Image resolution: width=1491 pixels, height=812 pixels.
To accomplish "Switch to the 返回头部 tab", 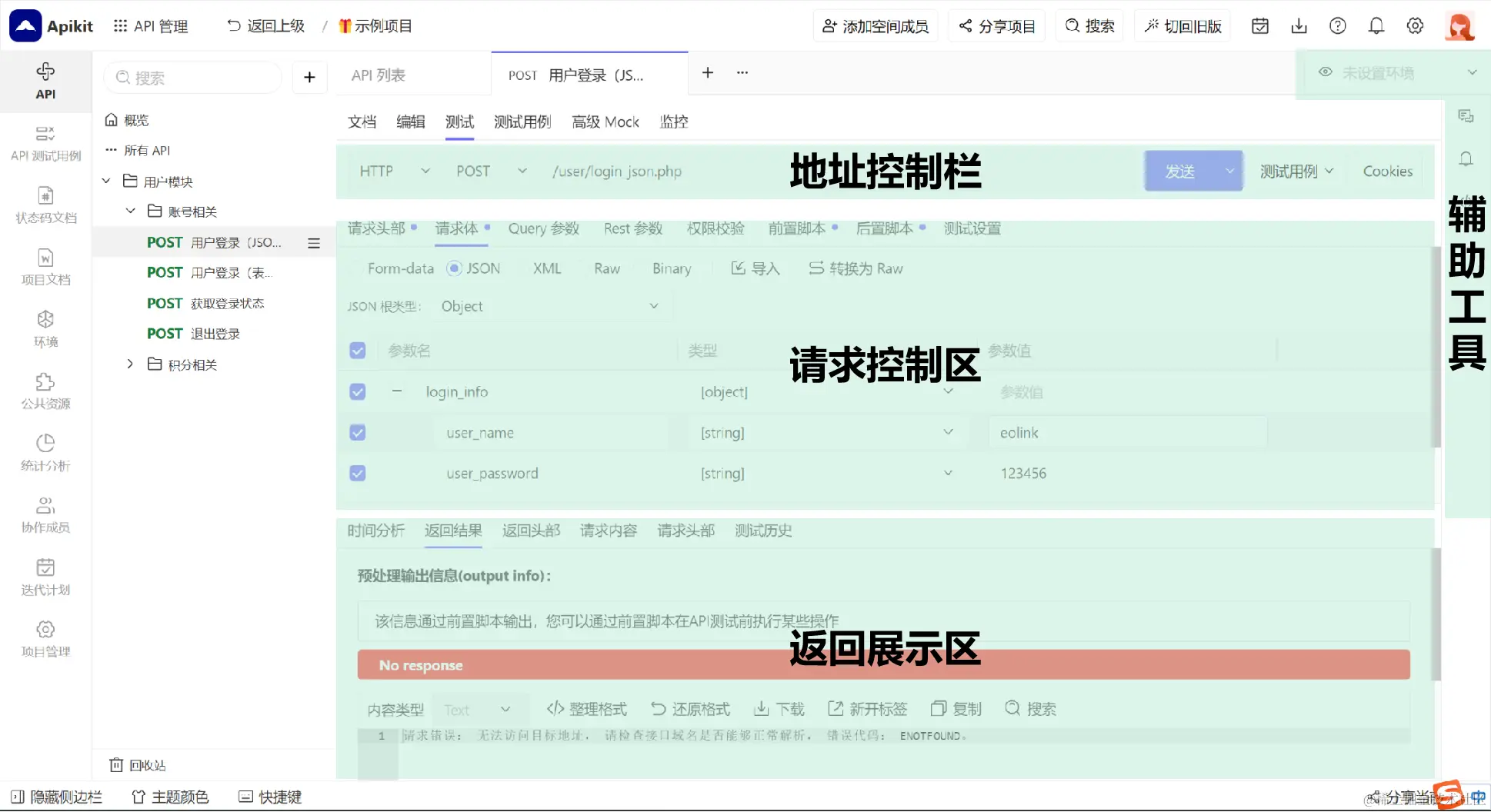I will tap(530, 531).
